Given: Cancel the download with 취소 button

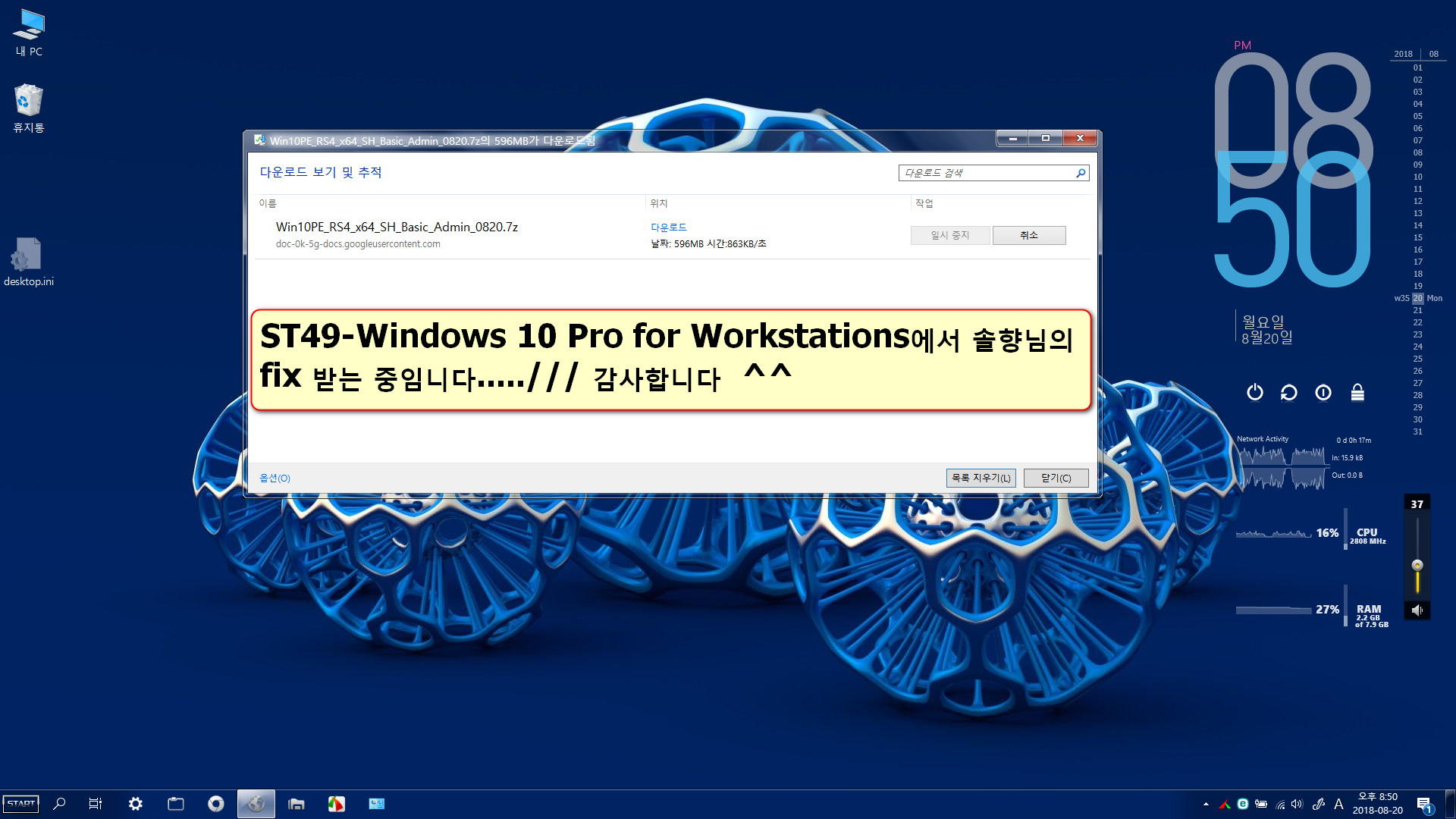Looking at the screenshot, I should point(1029,235).
